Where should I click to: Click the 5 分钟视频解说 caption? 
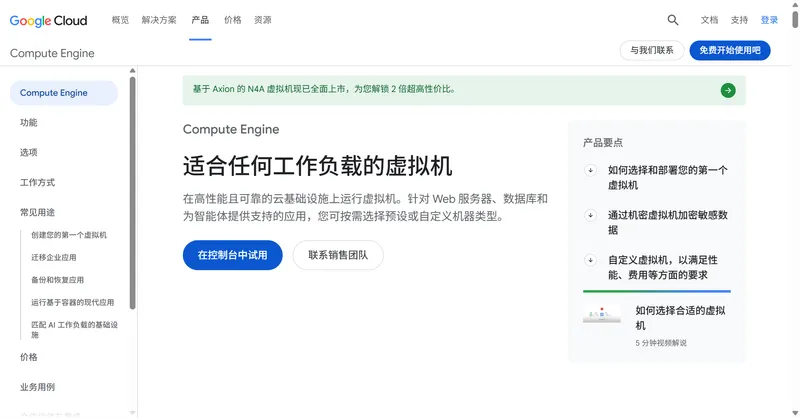click(661, 343)
